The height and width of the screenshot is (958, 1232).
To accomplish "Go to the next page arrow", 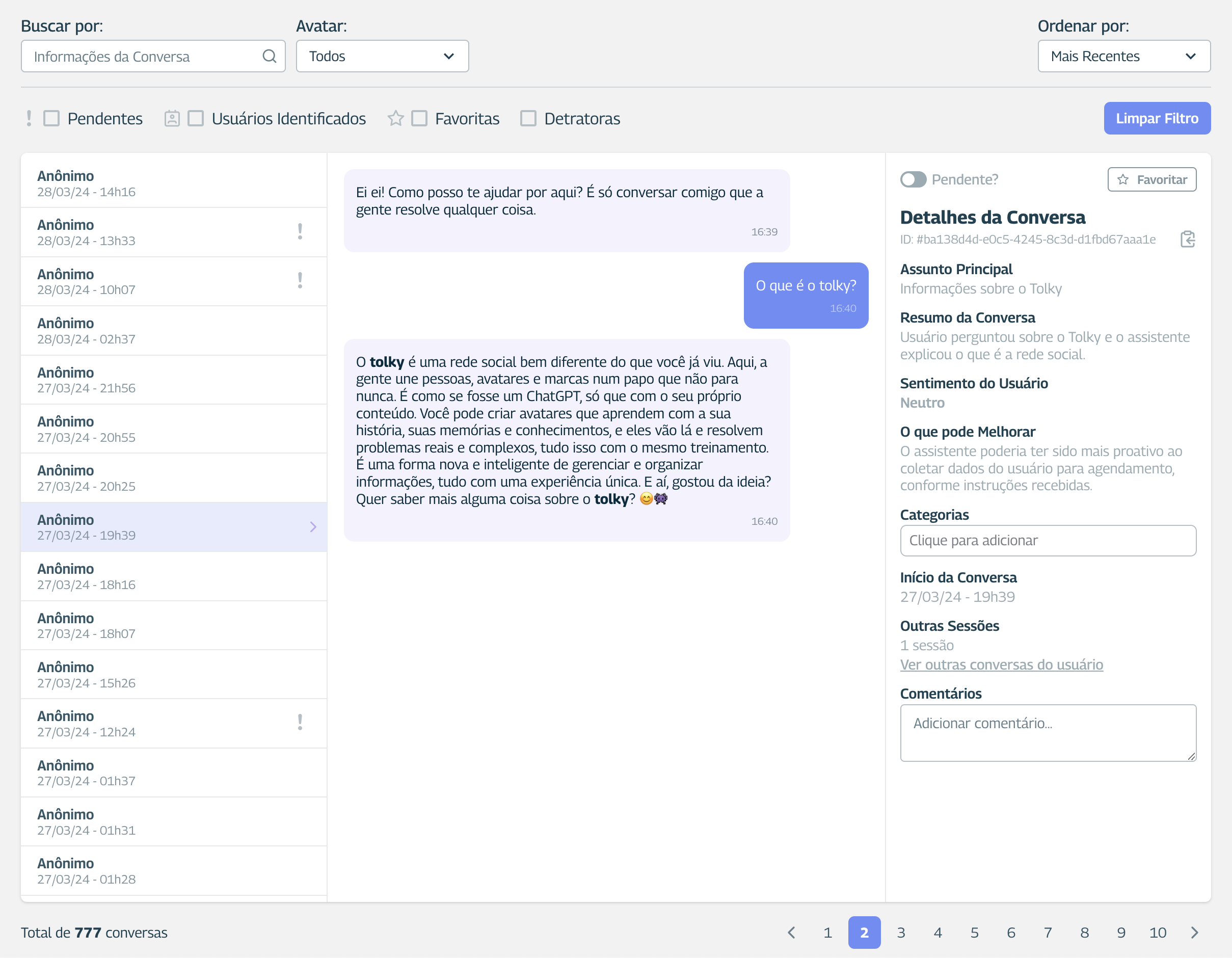I will coord(1194,933).
